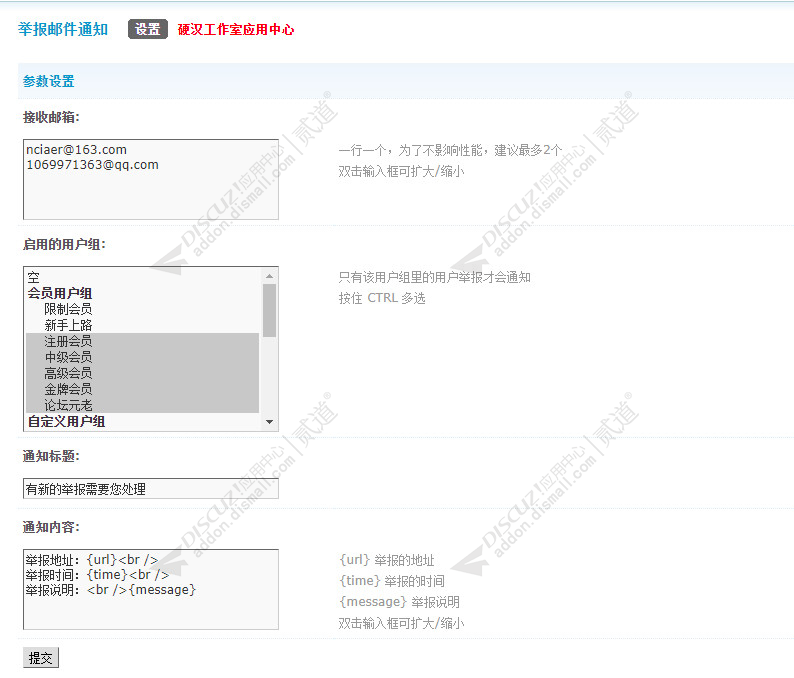Select 新手上路 in user group list
The width and height of the screenshot is (794, 678).
coord(142,325)
